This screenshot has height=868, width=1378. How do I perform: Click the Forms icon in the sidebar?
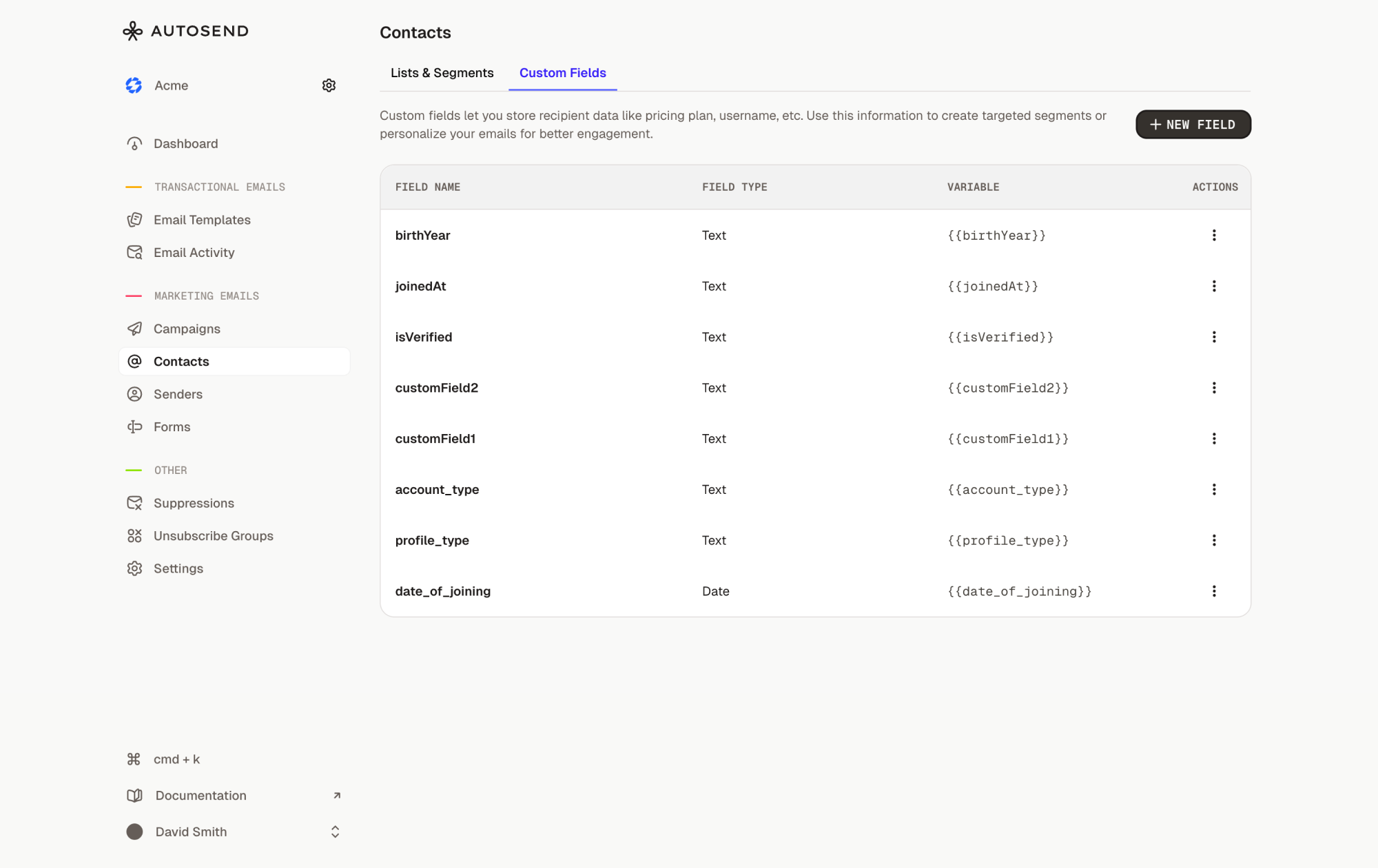pyautogui.click(x=134, y=426)
